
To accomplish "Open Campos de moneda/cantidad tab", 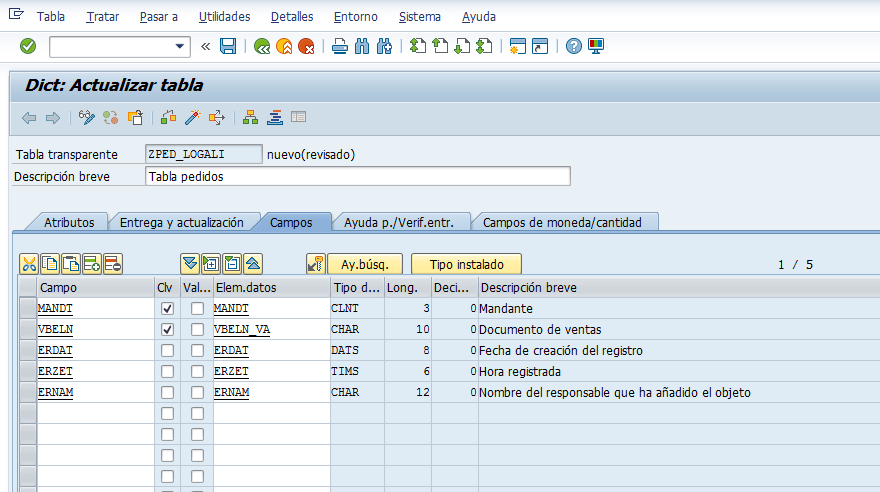I will (562, 223).
